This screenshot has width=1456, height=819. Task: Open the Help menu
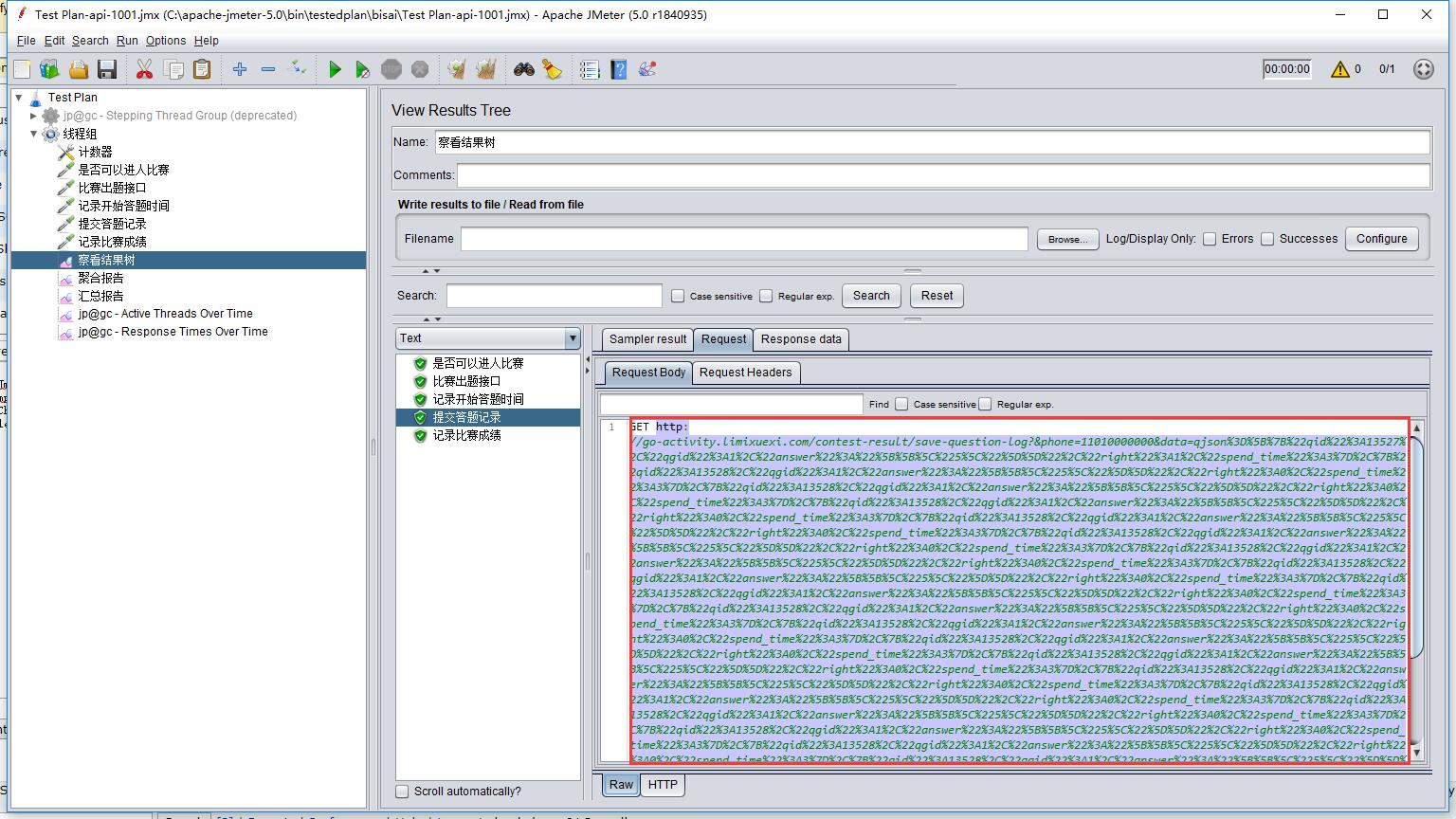206,41
